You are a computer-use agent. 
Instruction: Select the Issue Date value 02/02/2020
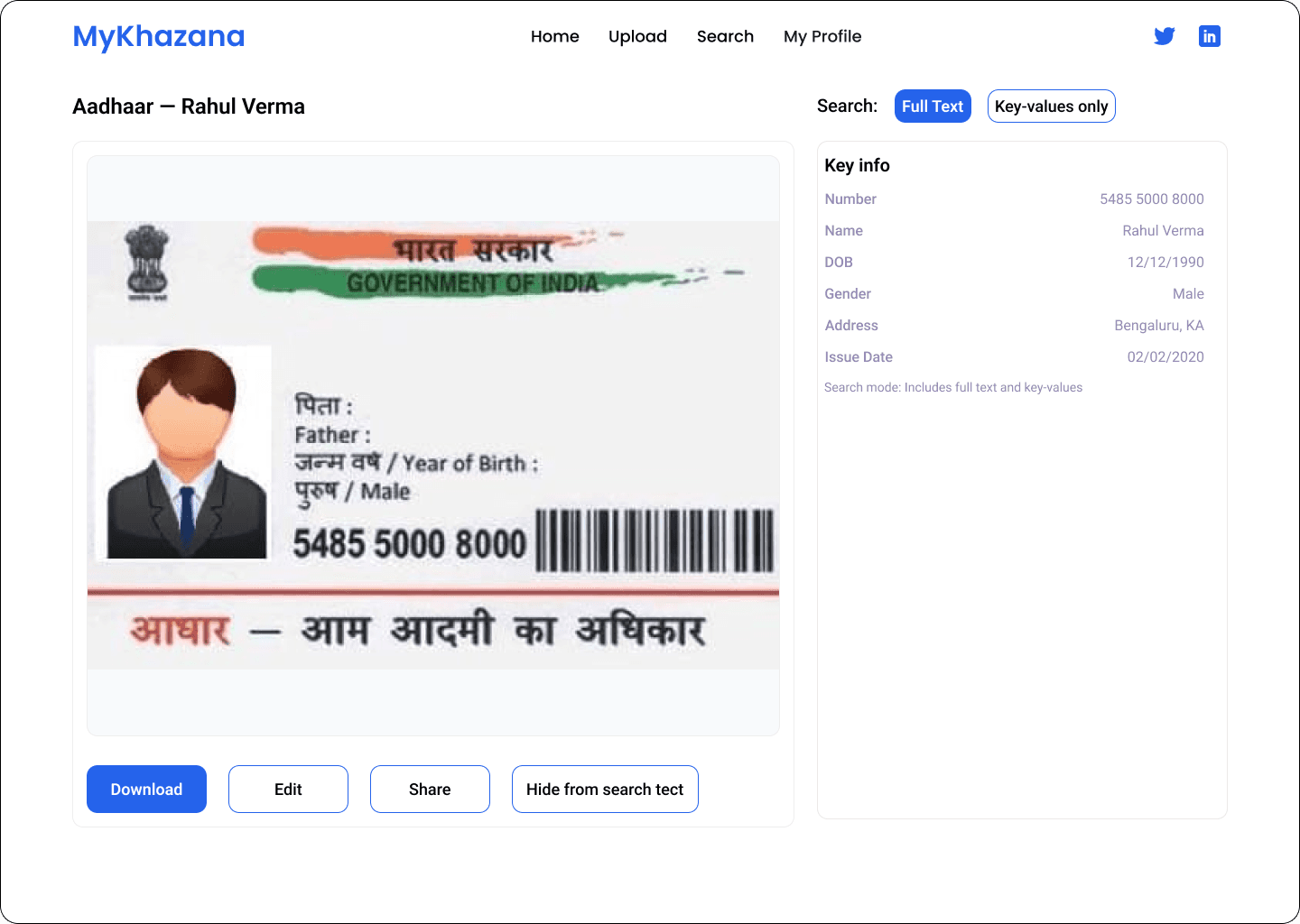click(x=1165, y=357)
